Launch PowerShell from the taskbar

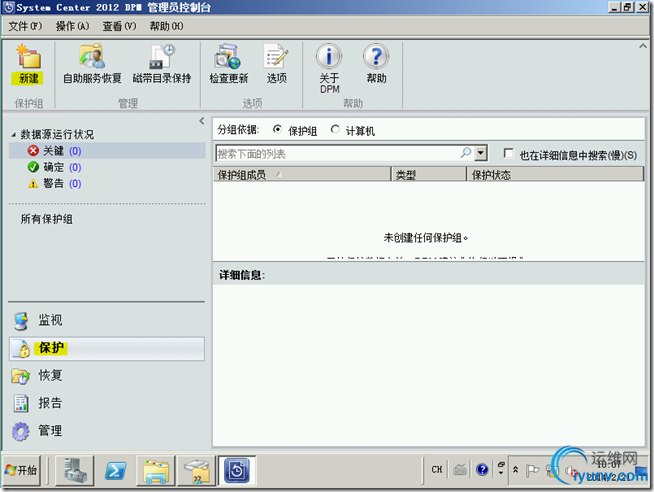(x=115, y=470)
